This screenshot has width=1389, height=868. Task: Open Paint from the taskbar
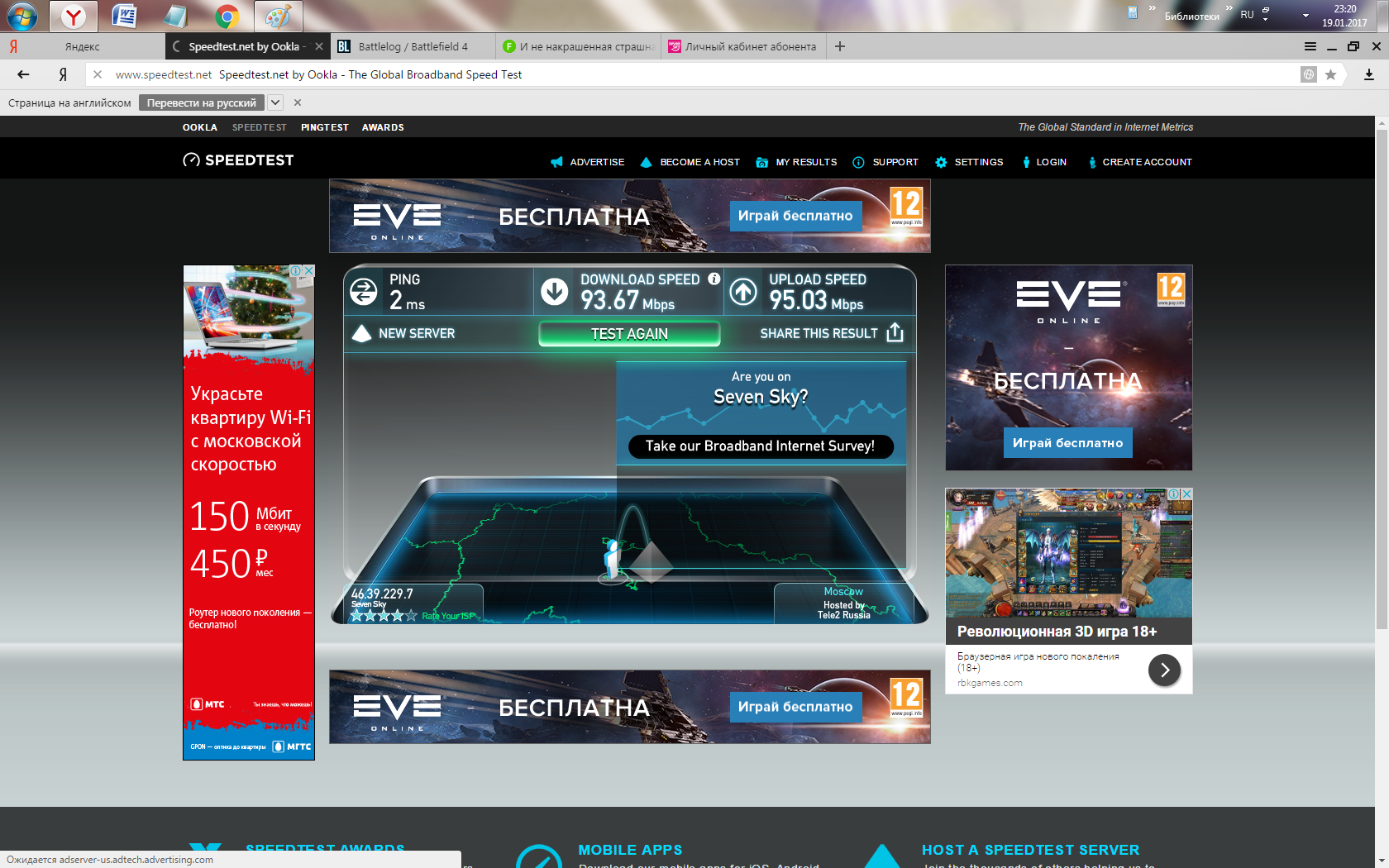[x=279, y=16]
